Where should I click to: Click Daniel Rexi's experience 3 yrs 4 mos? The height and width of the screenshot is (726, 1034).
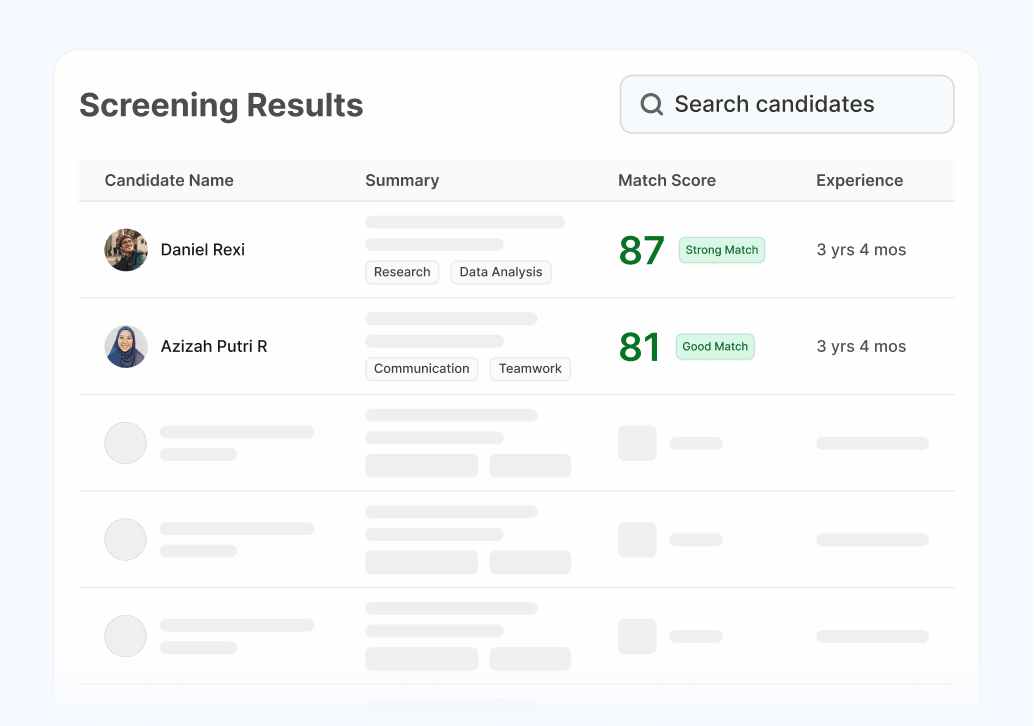coord(861,250)
